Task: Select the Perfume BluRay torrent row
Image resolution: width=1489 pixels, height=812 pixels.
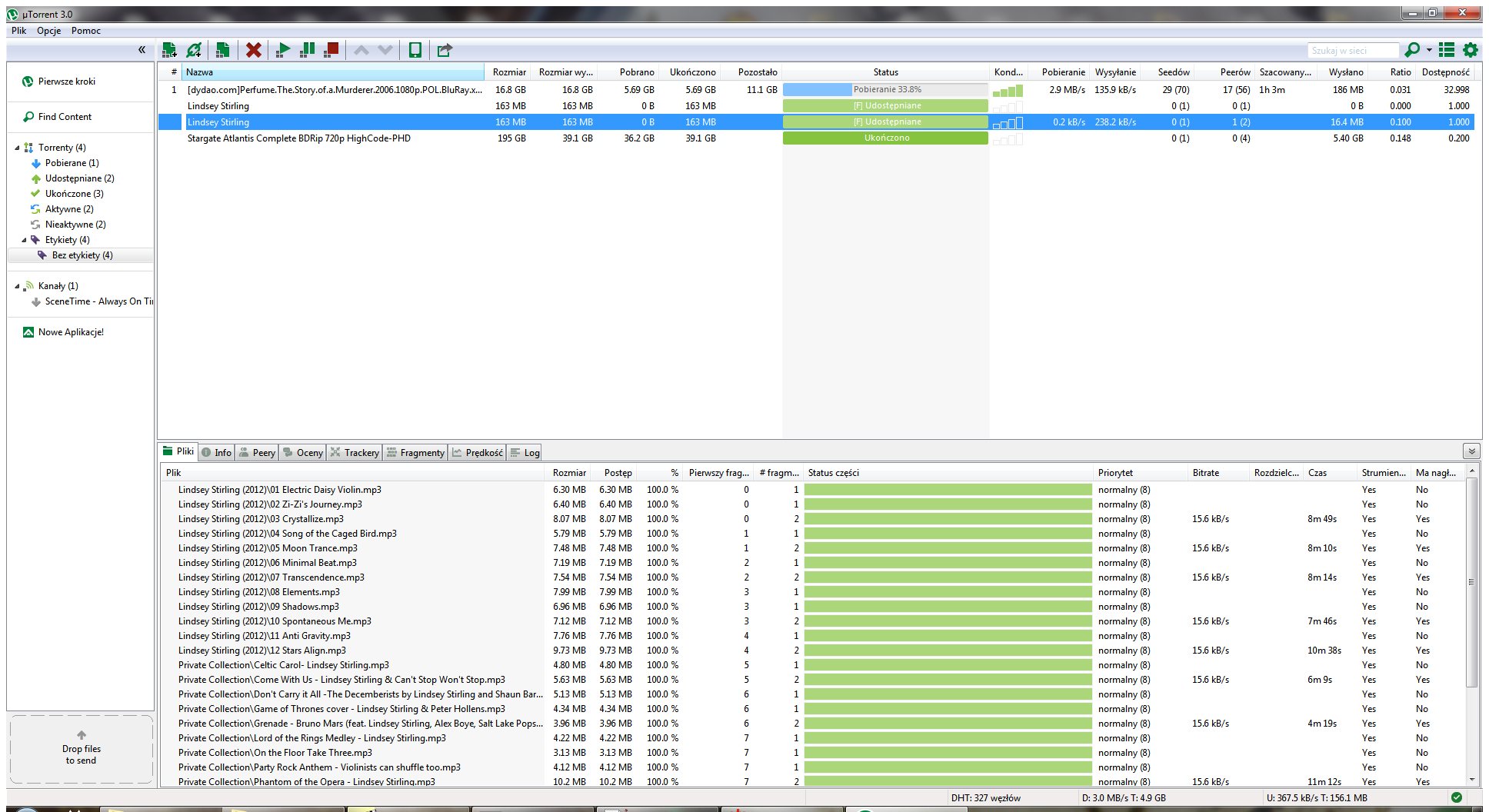Action: point(816,90)
